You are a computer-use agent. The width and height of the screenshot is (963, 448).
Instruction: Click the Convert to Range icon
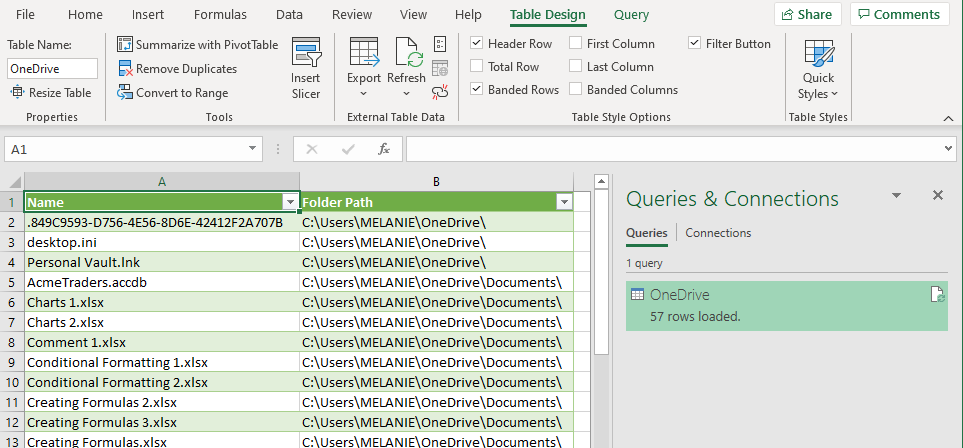[x=125, y=93]
